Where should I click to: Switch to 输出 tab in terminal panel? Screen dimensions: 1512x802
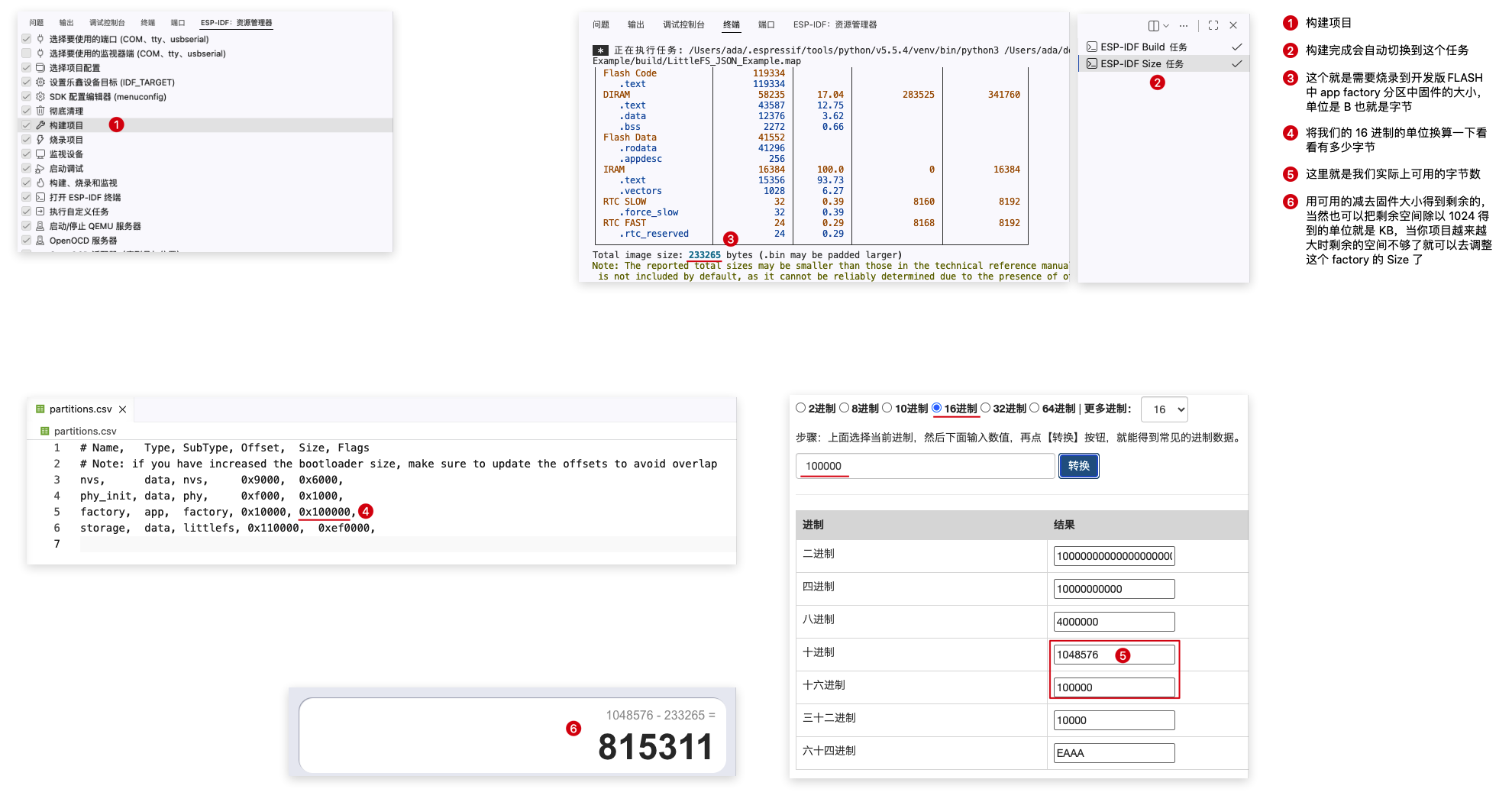pos(636,24)
